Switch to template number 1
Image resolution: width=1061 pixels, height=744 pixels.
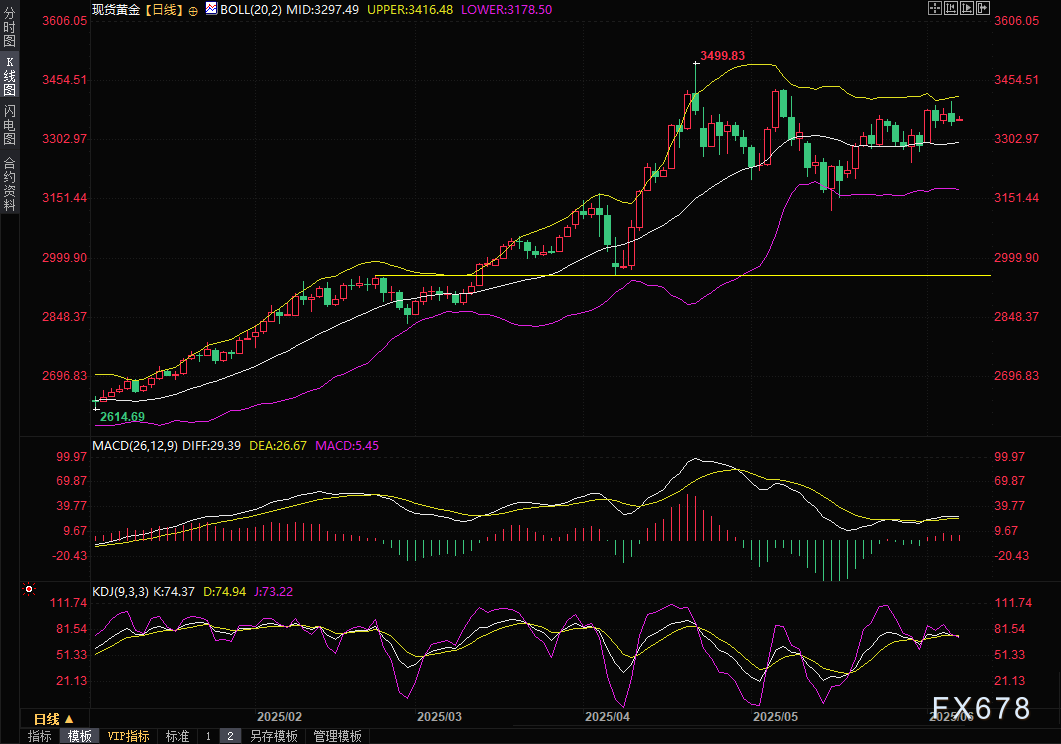(208, 736)
